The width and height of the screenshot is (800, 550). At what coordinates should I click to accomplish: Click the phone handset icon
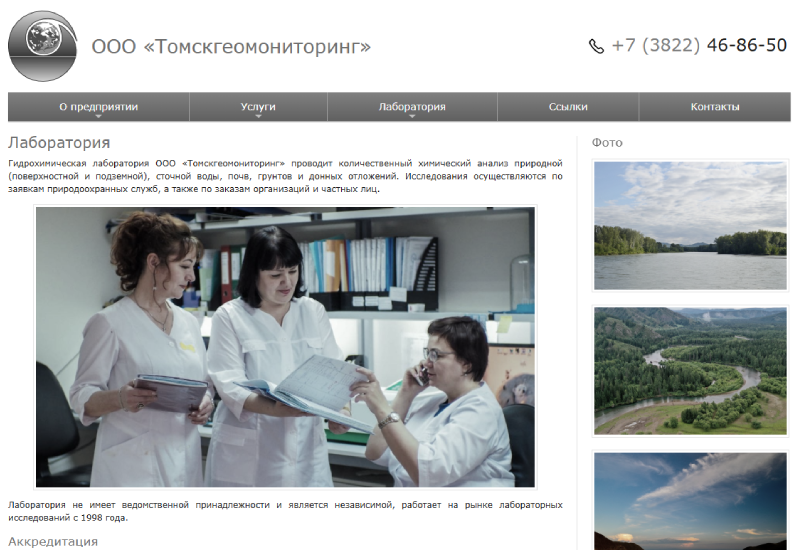click(x=596, y=46)
